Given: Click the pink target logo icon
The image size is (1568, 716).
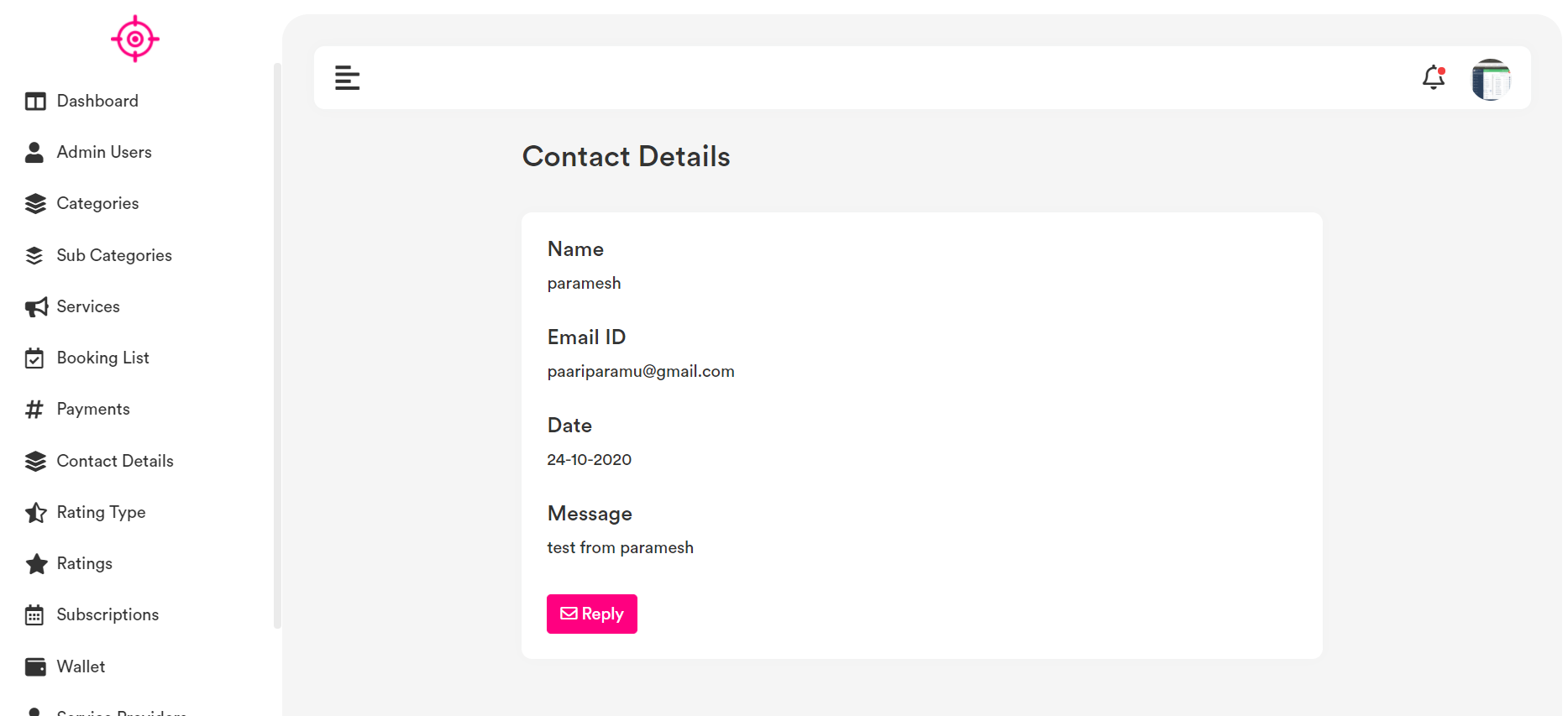Looking at the screenshot, I should (x=134, y=39).
